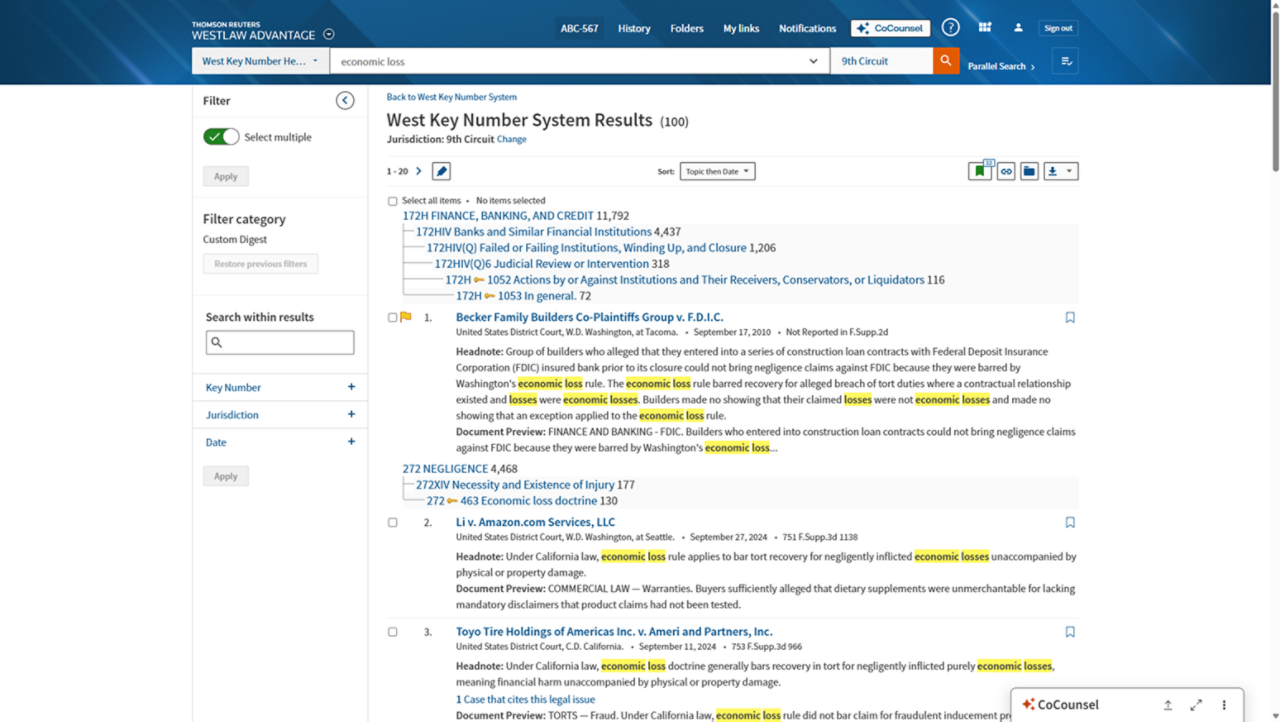The image size is (1280, 722).
Task: Save to folder using the folder icon
Action: [x=1029, y=171]
